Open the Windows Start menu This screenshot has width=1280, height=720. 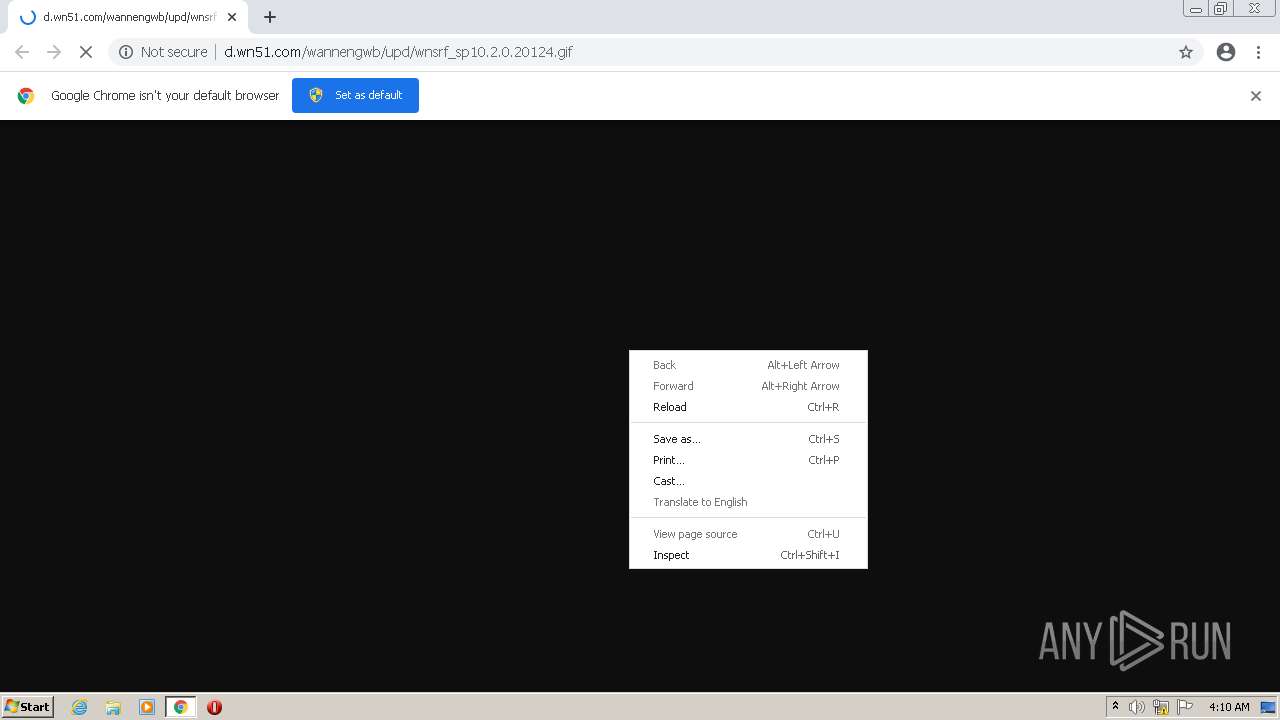28,707
